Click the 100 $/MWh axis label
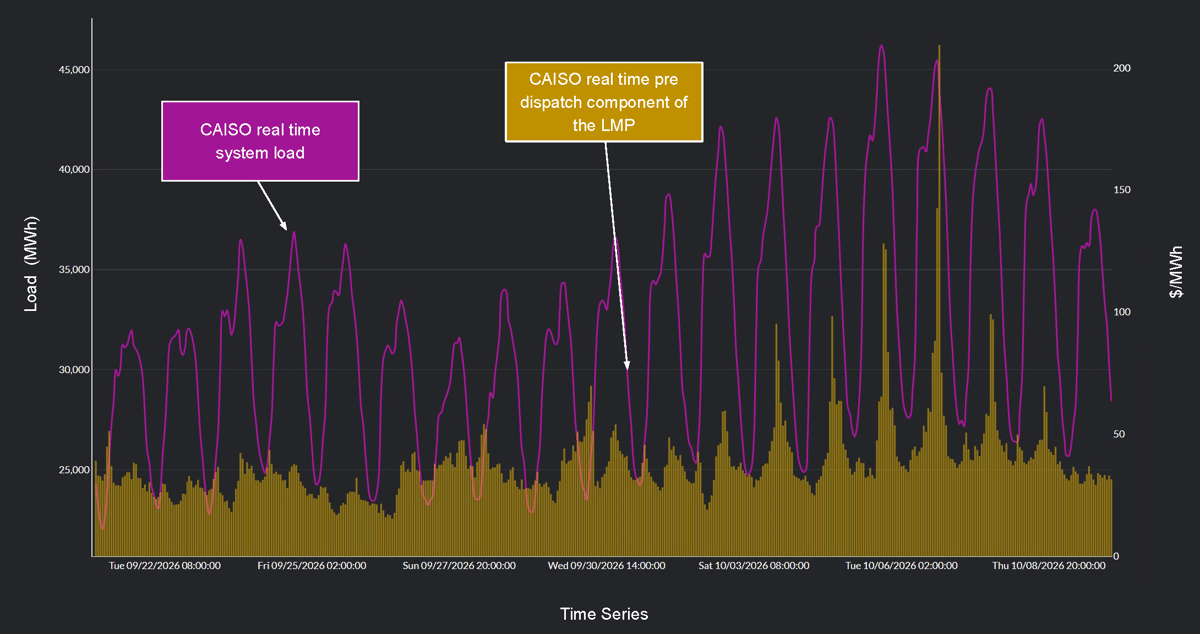1200x634 pixels. pyautogui.click(x=1123, y=312)
